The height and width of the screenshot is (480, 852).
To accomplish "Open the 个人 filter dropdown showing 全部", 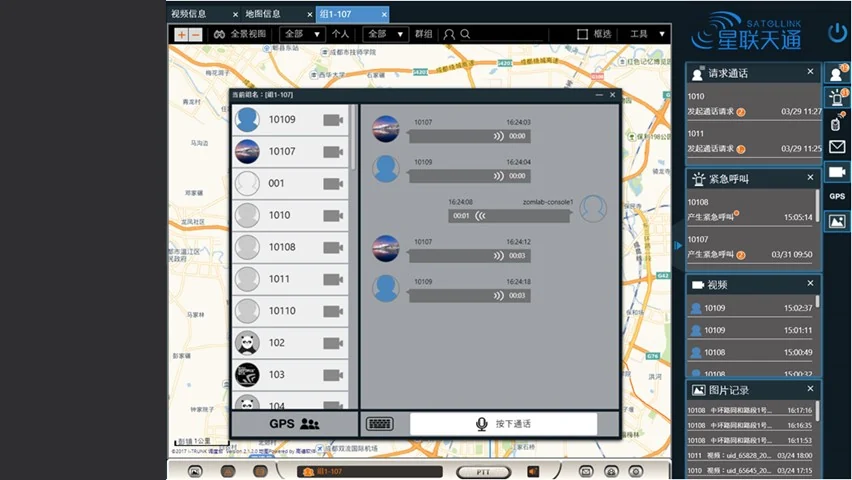I will tap(303, 34).
